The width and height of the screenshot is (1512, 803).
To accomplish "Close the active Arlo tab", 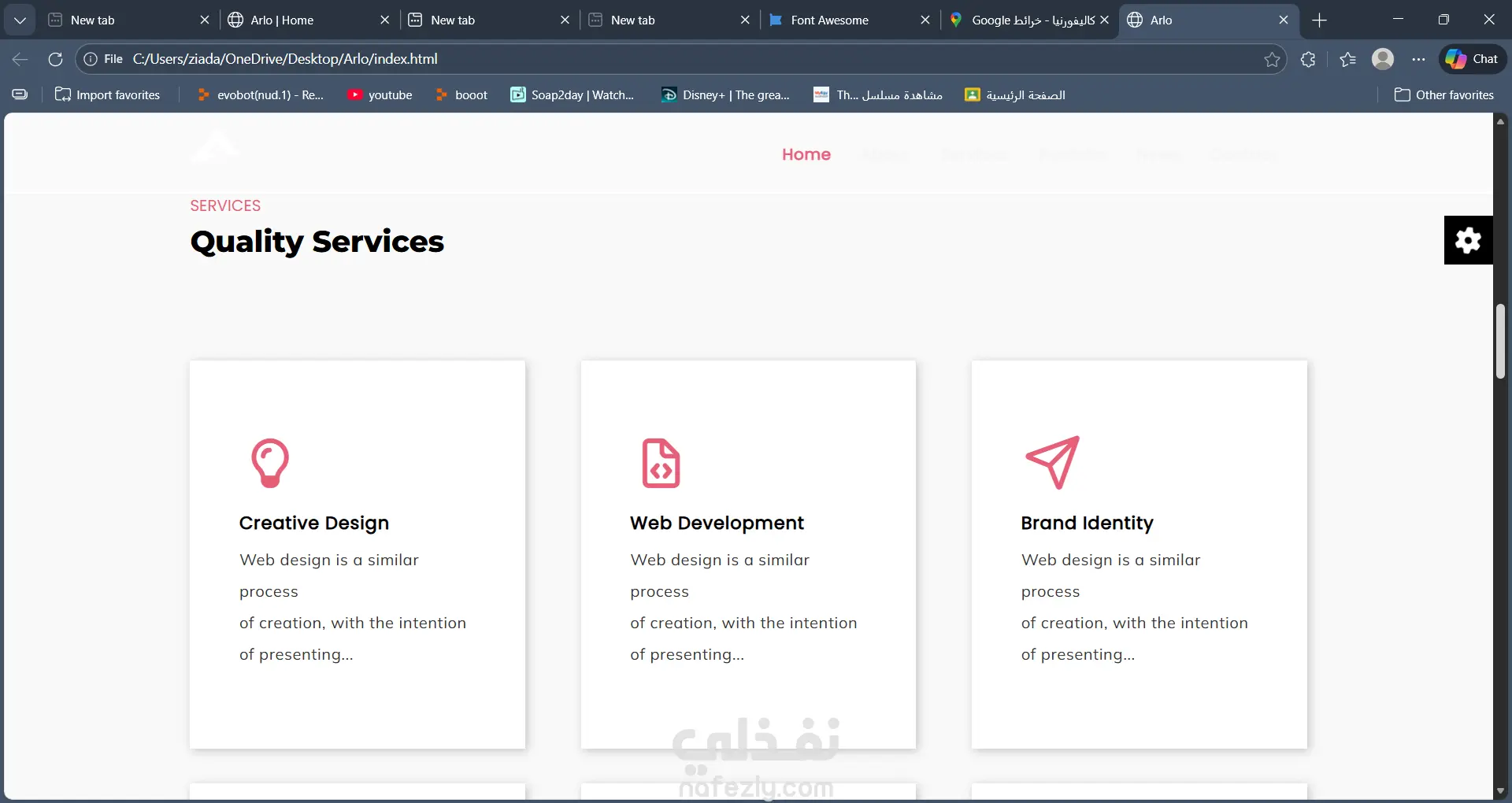I will (x=1284, y=20).
